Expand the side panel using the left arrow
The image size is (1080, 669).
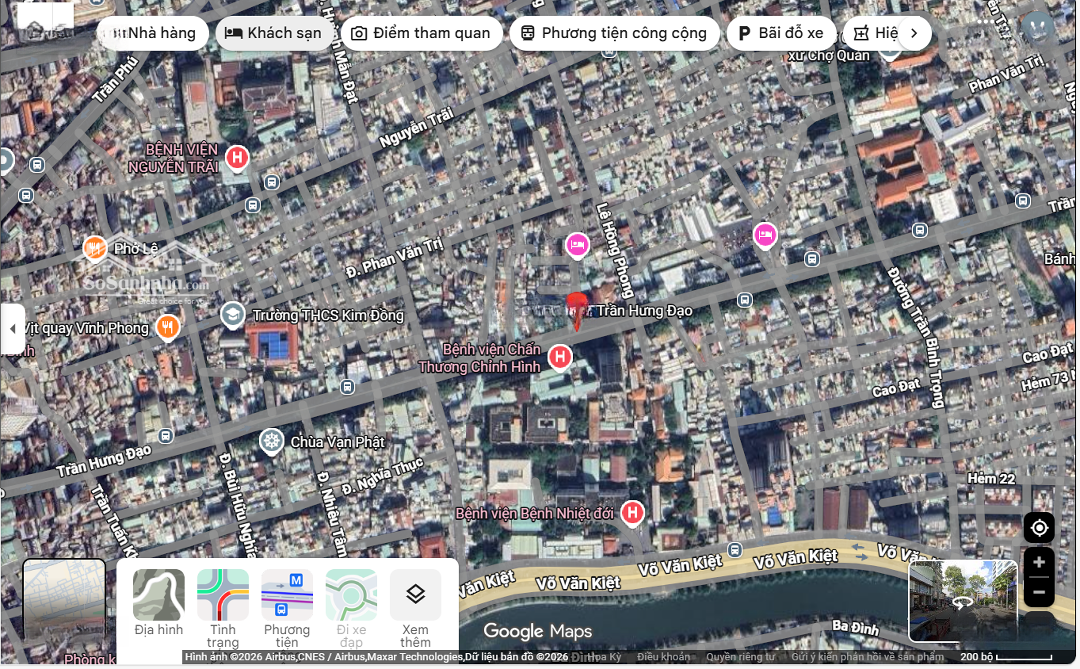tap(12, 329)
